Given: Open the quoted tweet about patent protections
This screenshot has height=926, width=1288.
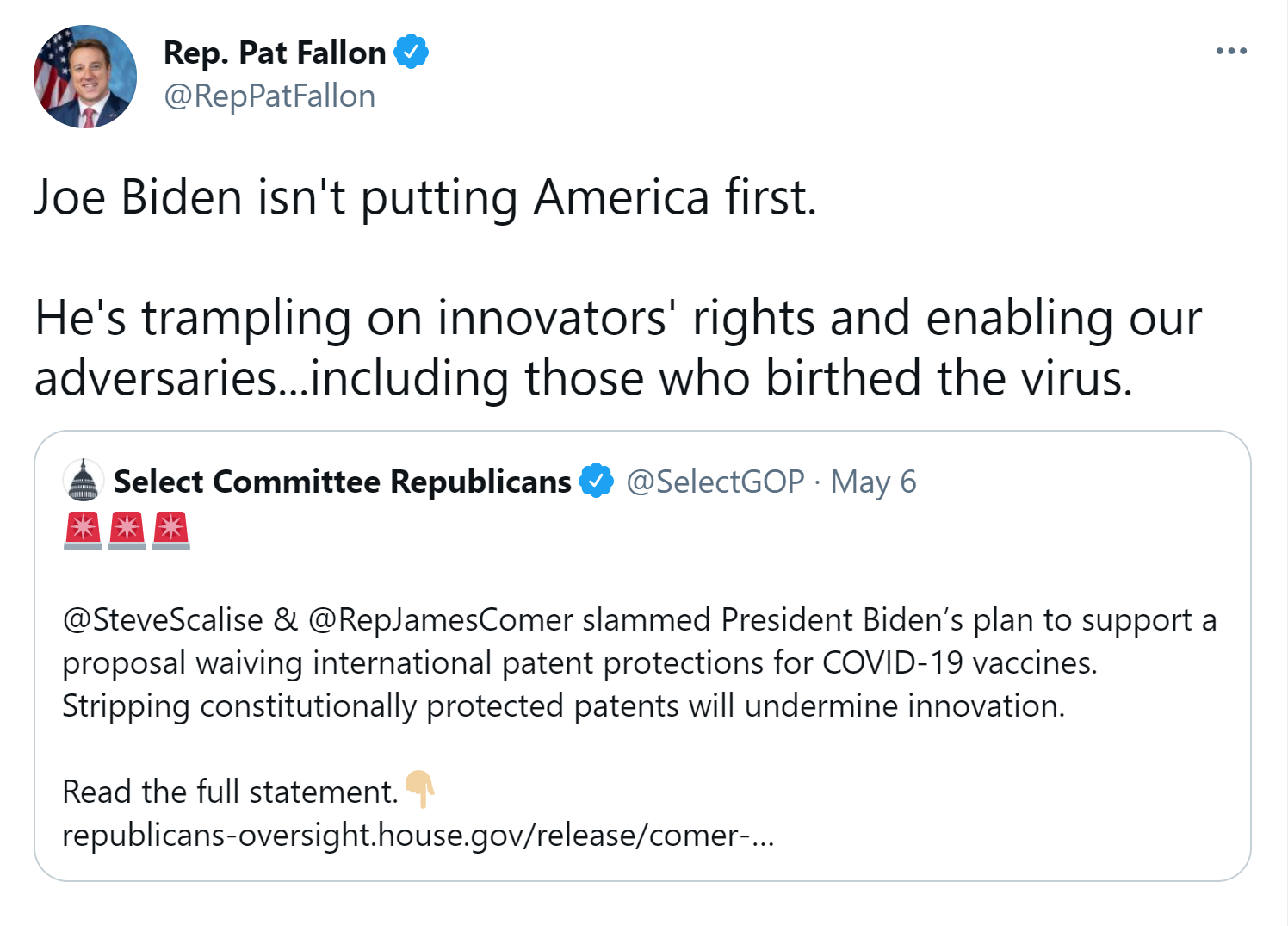Looking at the screenshot, I should click(x=642, y=656).
